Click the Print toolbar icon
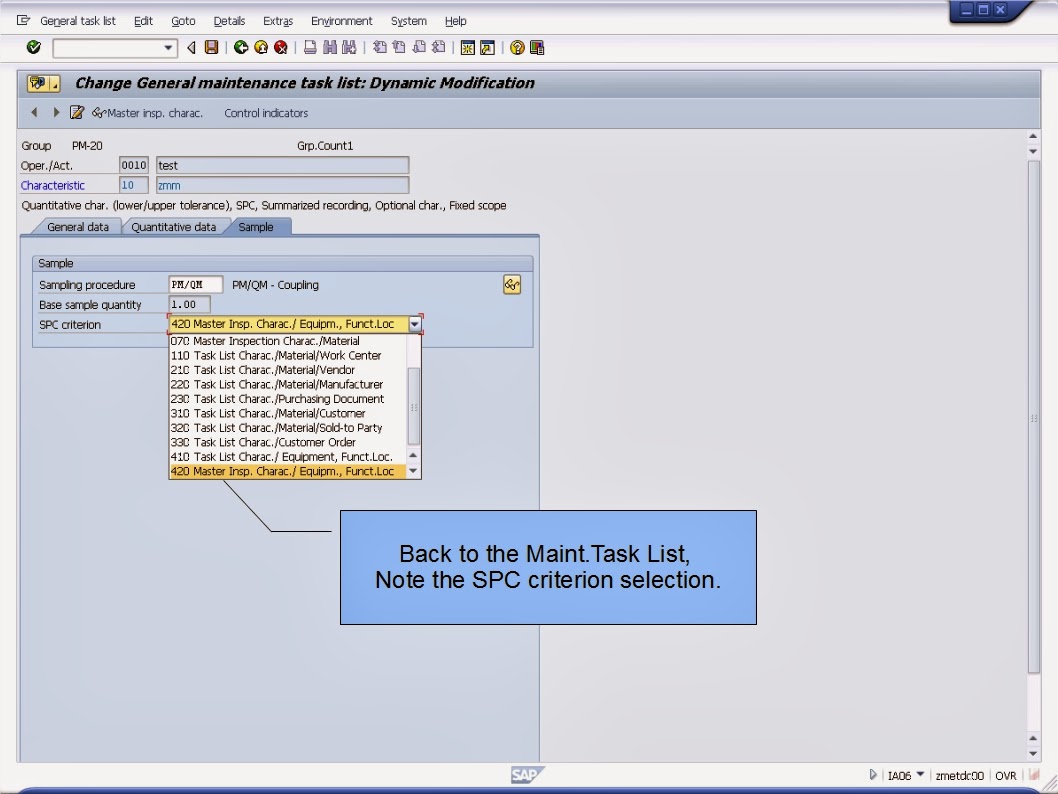The width and height of the screenshot is (1058, 794). [308, 47]
